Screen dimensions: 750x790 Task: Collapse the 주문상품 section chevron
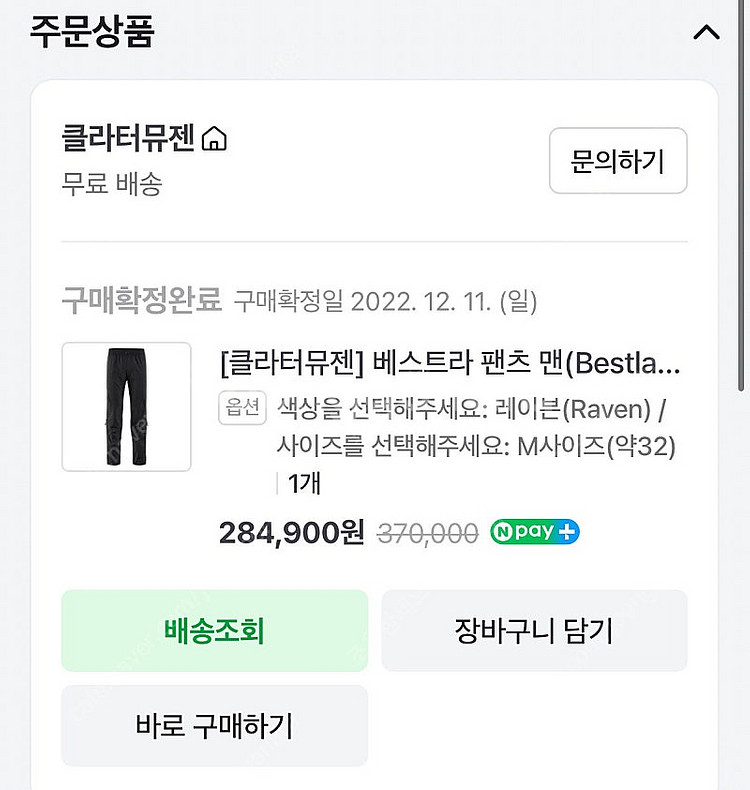click(x=706, y=32)
